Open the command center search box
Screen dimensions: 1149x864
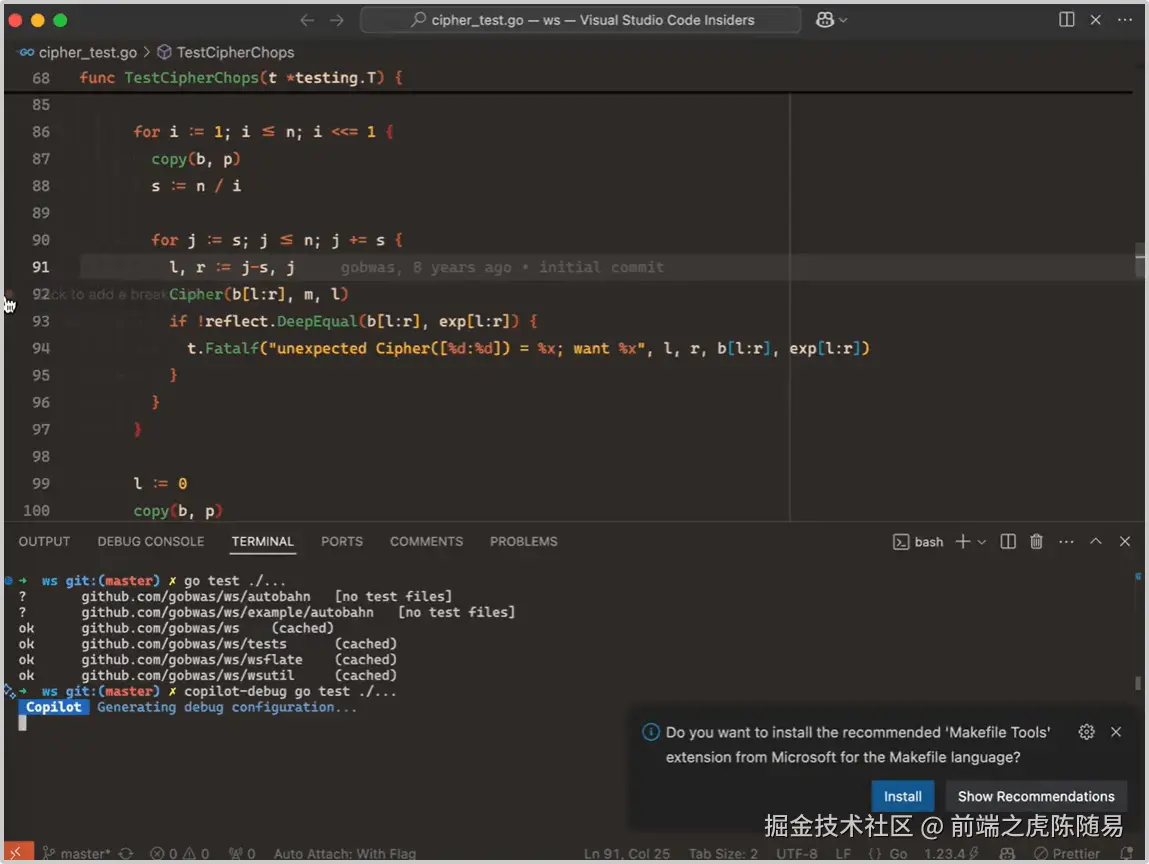[580, 21]
